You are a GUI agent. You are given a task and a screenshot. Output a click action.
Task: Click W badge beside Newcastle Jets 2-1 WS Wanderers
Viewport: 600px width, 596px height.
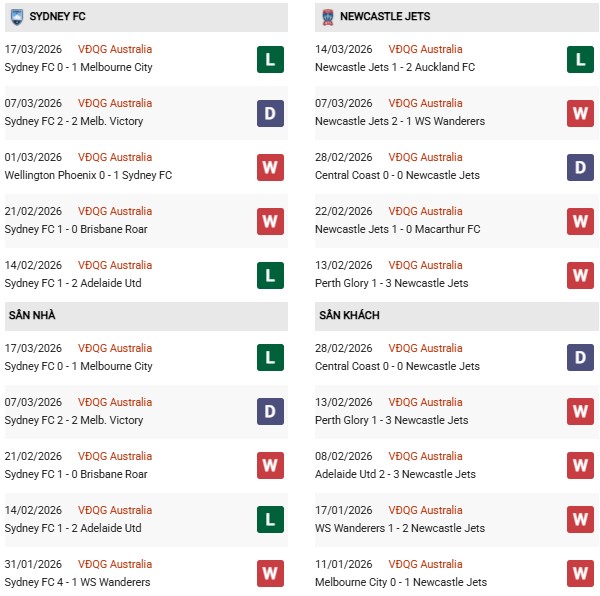(x=580, y=113)
